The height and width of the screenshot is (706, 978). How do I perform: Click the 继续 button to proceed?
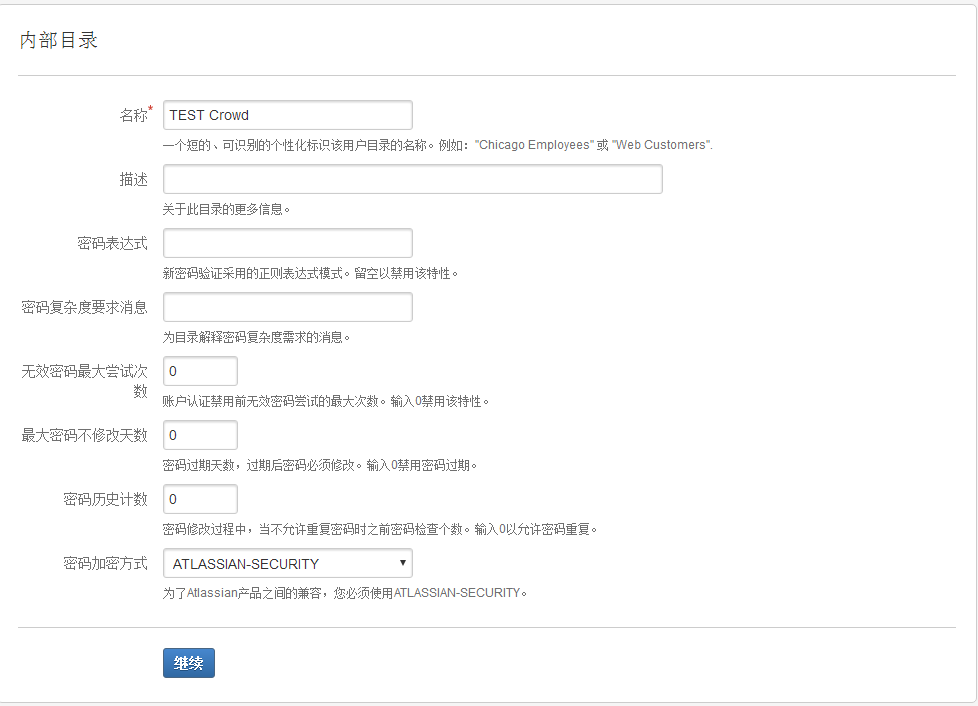point(188,662)
